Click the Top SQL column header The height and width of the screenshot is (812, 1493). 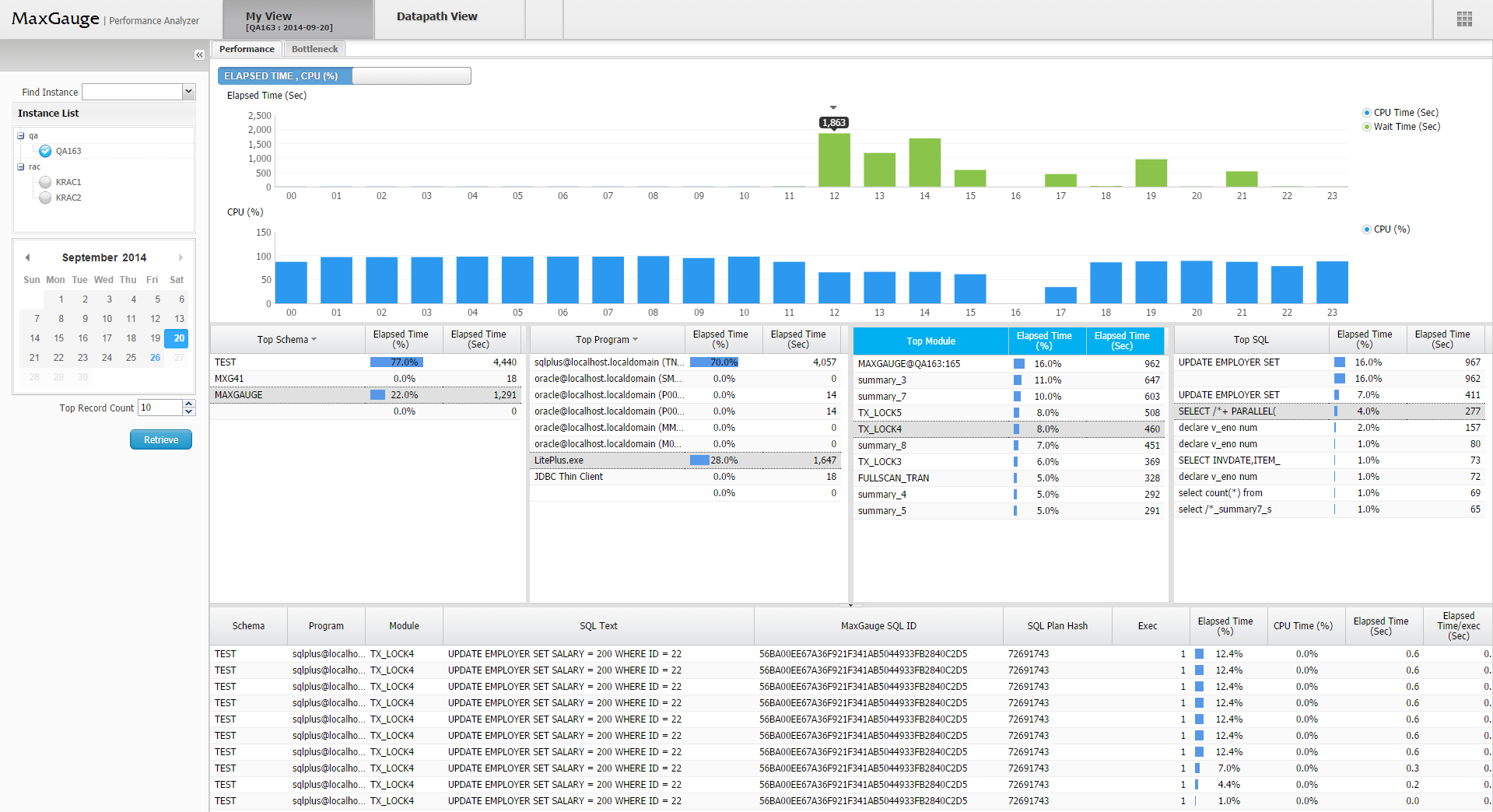click(1251, 340)
